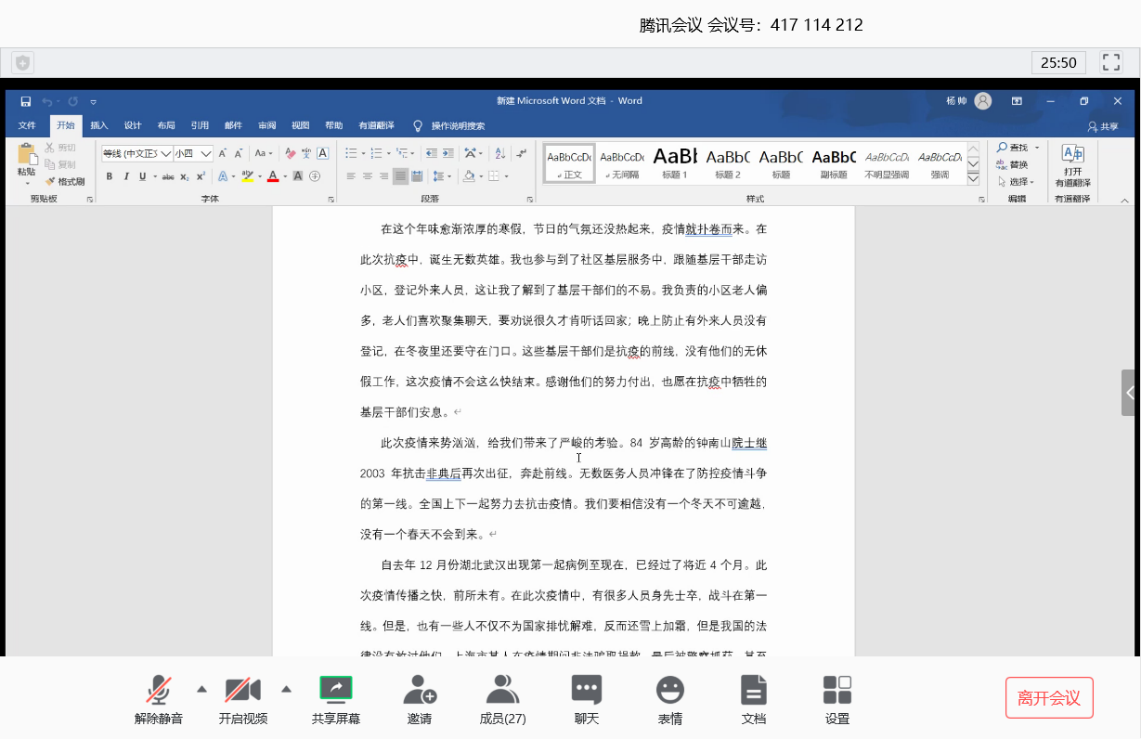This screenshot has width=1141, height=739.
Task: Click the shield security icon at top left
Action: tap(22, 62)
